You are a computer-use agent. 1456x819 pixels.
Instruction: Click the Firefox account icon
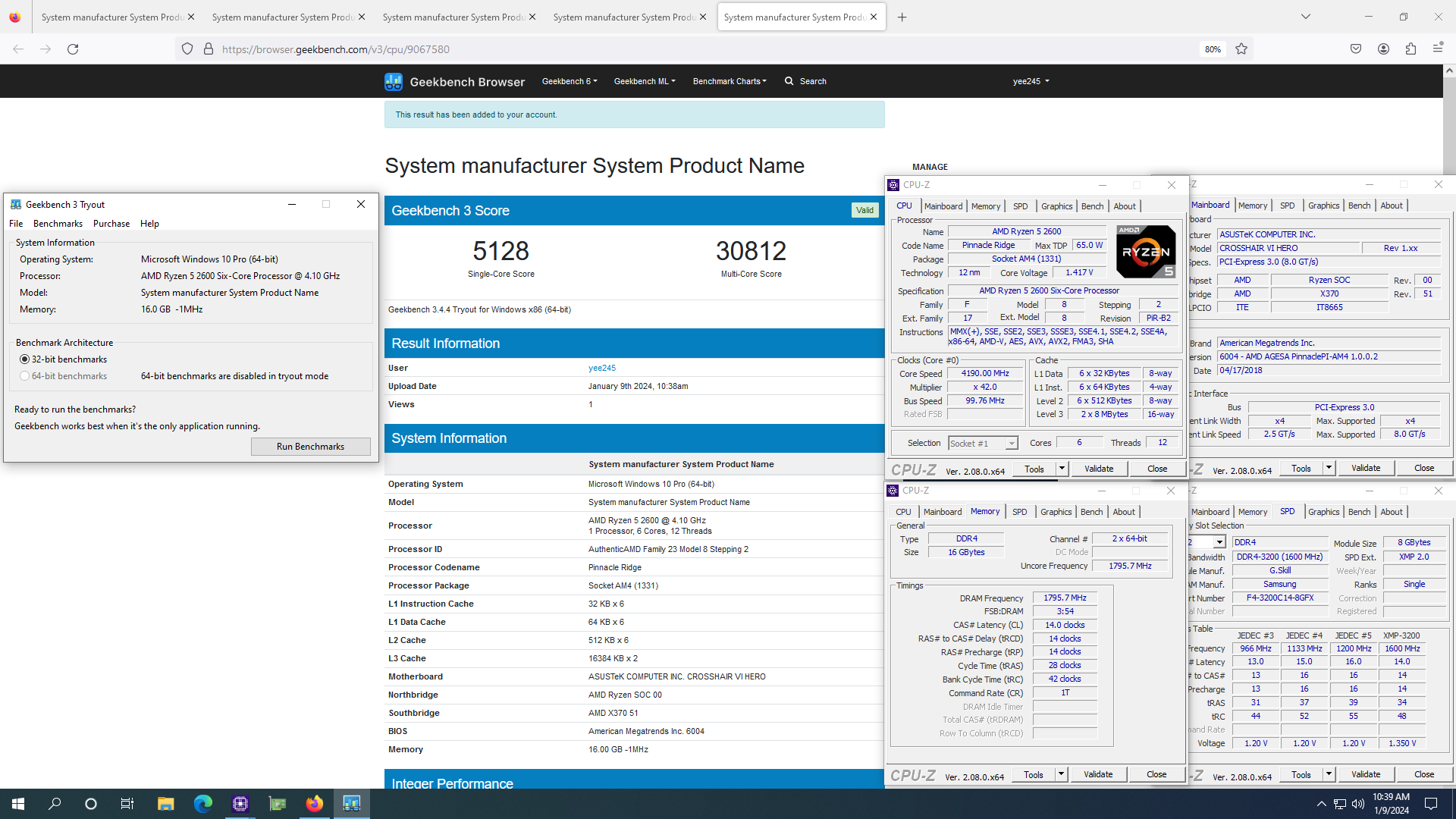(1383, 49)
